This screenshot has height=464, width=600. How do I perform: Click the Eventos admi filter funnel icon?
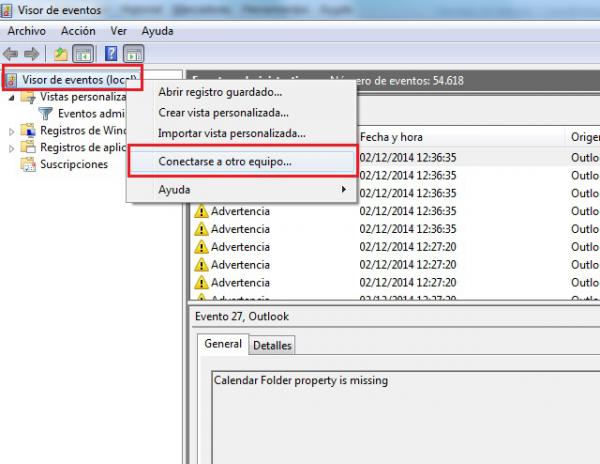[x=46, y=114]
